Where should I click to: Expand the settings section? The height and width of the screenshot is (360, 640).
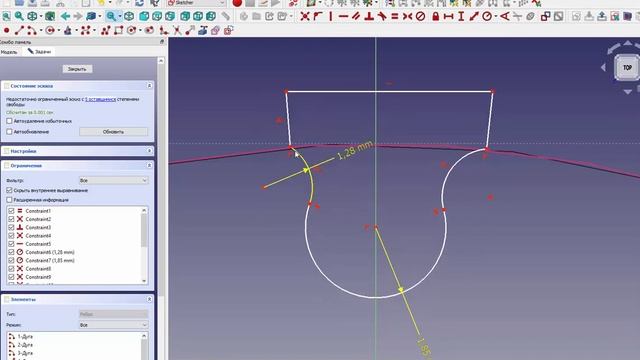click(x=149, y=151)
